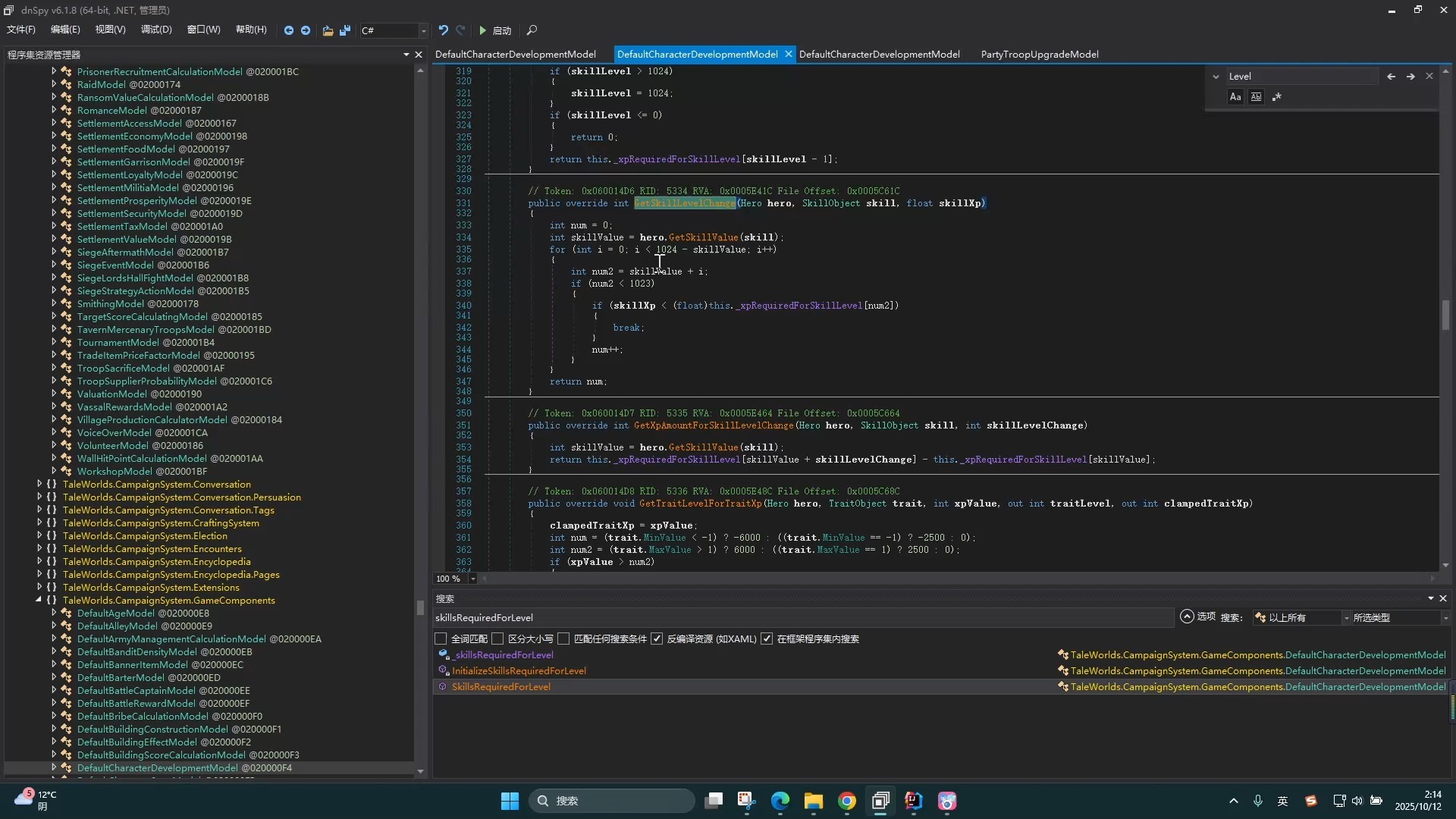Enable the 全词匹配 whole word checkbox
Viewport: 1456px width, 819px height.
tap(441, 639)
